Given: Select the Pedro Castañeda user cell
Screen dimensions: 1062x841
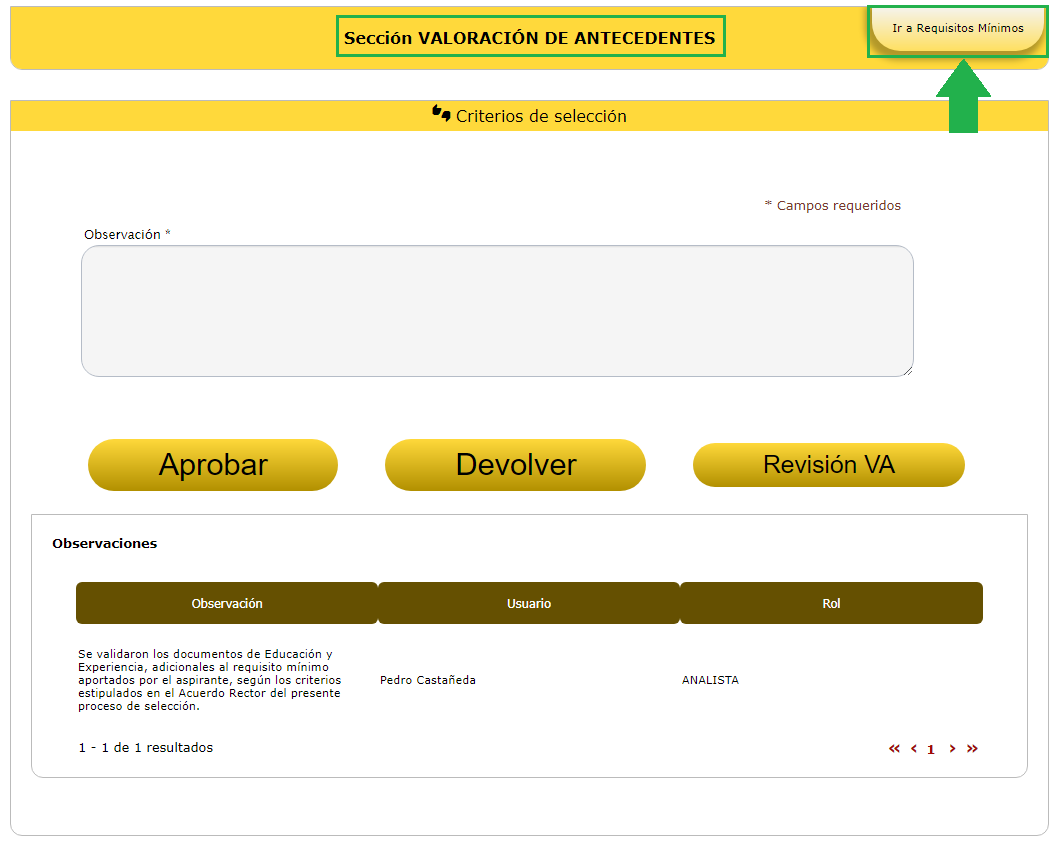Looking at the screenshot, I should (x=428, y=680).
